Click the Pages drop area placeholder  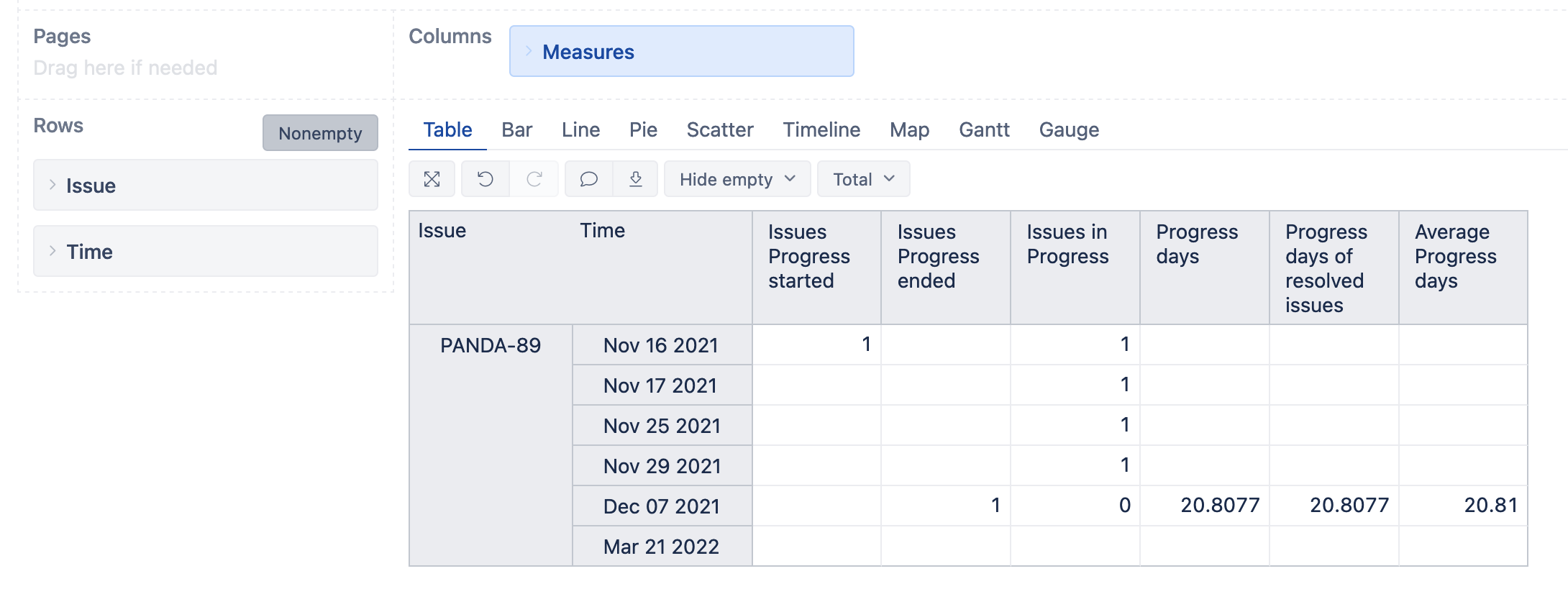(x=125, y=68)
